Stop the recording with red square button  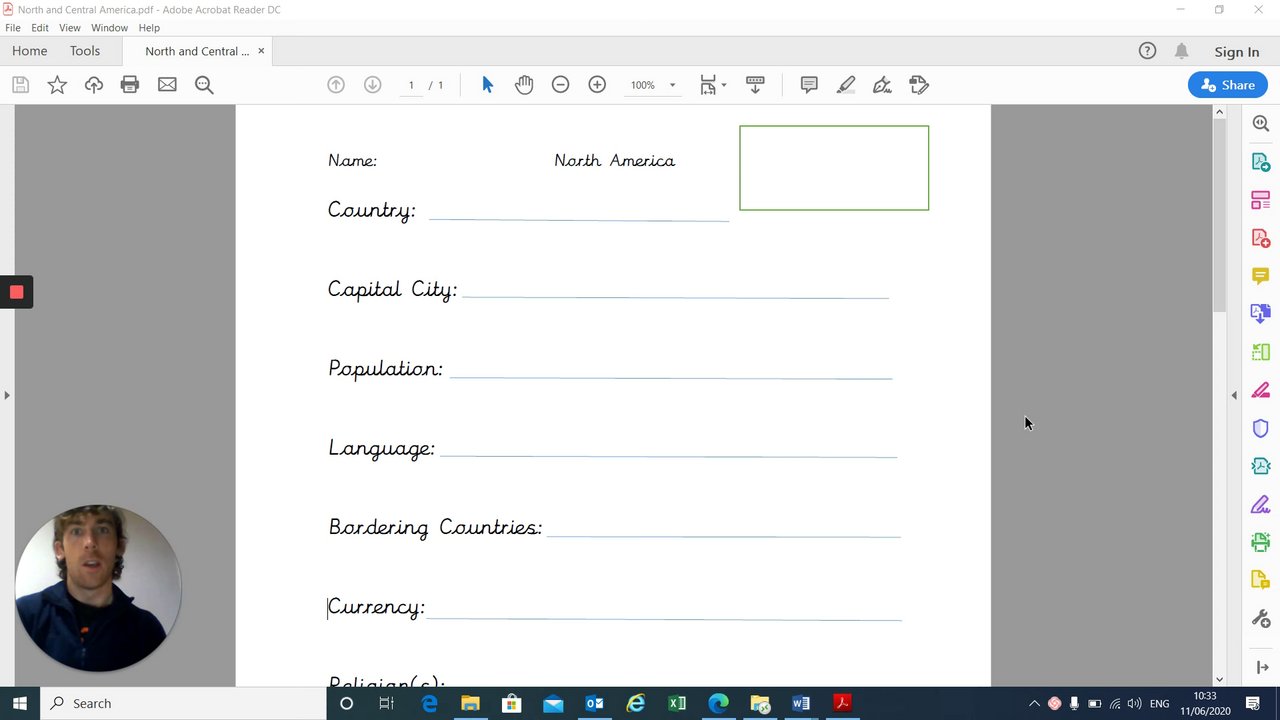pyautogui.click(x=16, y=292)
